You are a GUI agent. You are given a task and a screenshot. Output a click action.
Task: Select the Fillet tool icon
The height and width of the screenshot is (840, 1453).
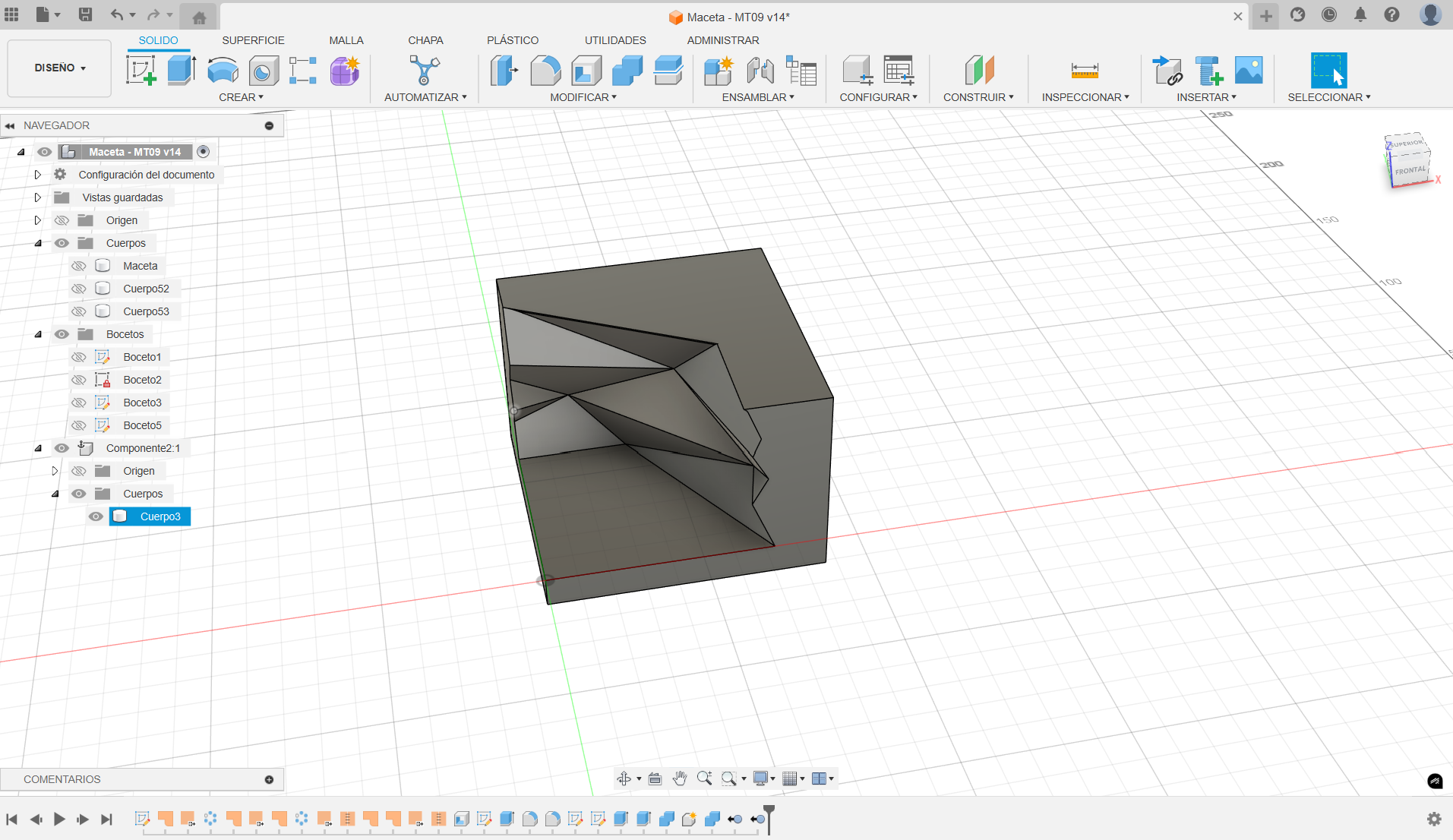click(x=545, y=70)
